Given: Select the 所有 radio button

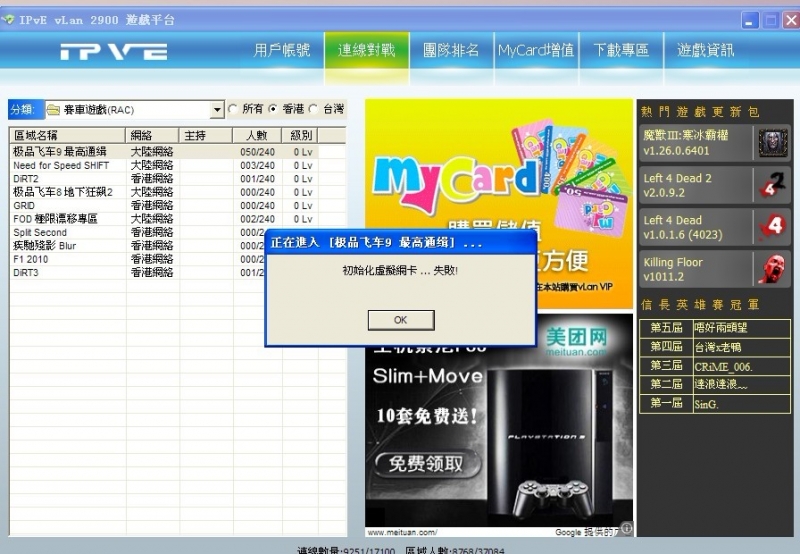Looking at the screenshot, I should coord(233,109).
